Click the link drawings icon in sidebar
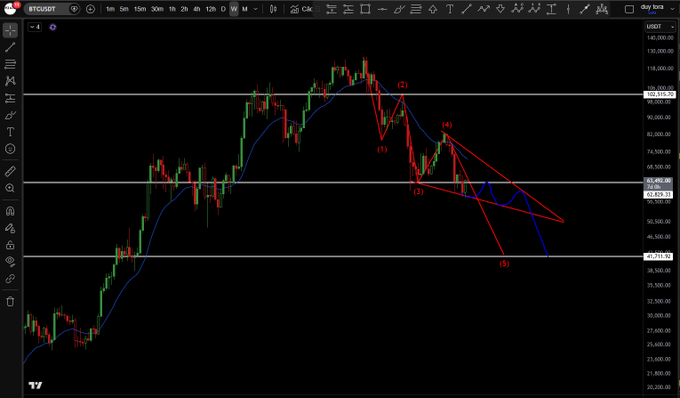Viewport: 680px width, 398px height. tap(10, 278)
